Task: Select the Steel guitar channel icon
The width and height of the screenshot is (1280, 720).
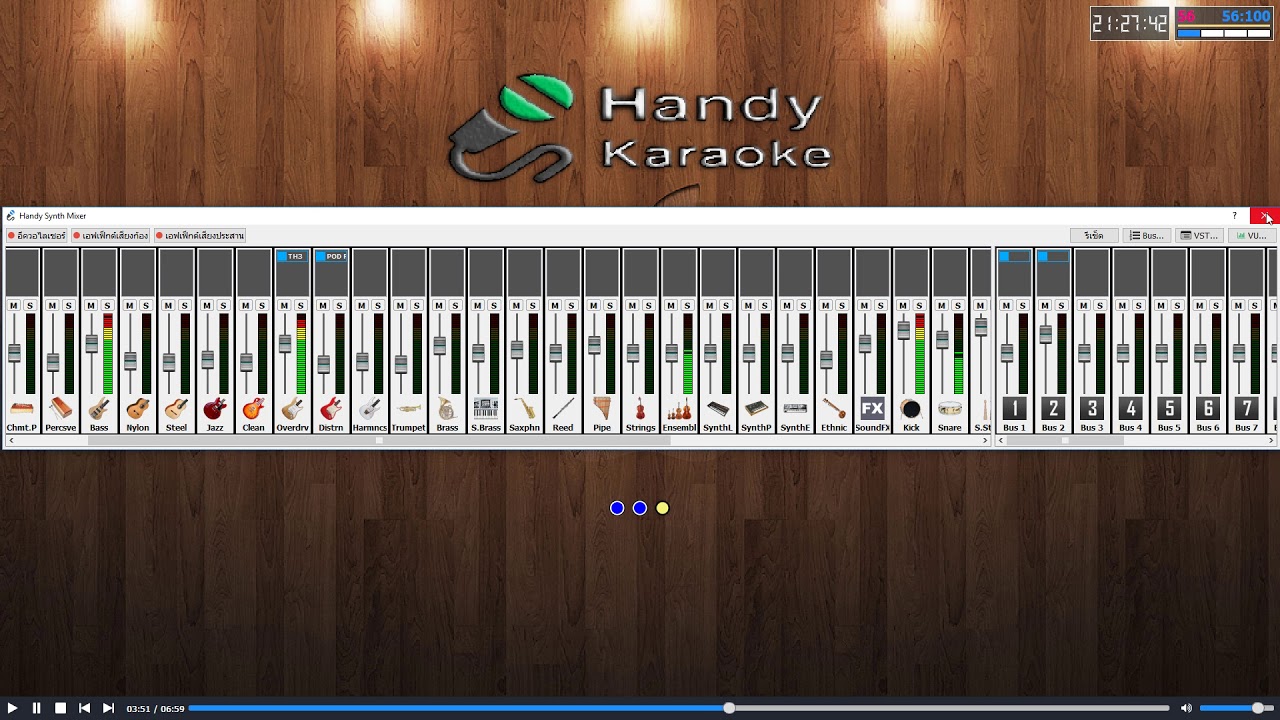Action: click(176, 408)
